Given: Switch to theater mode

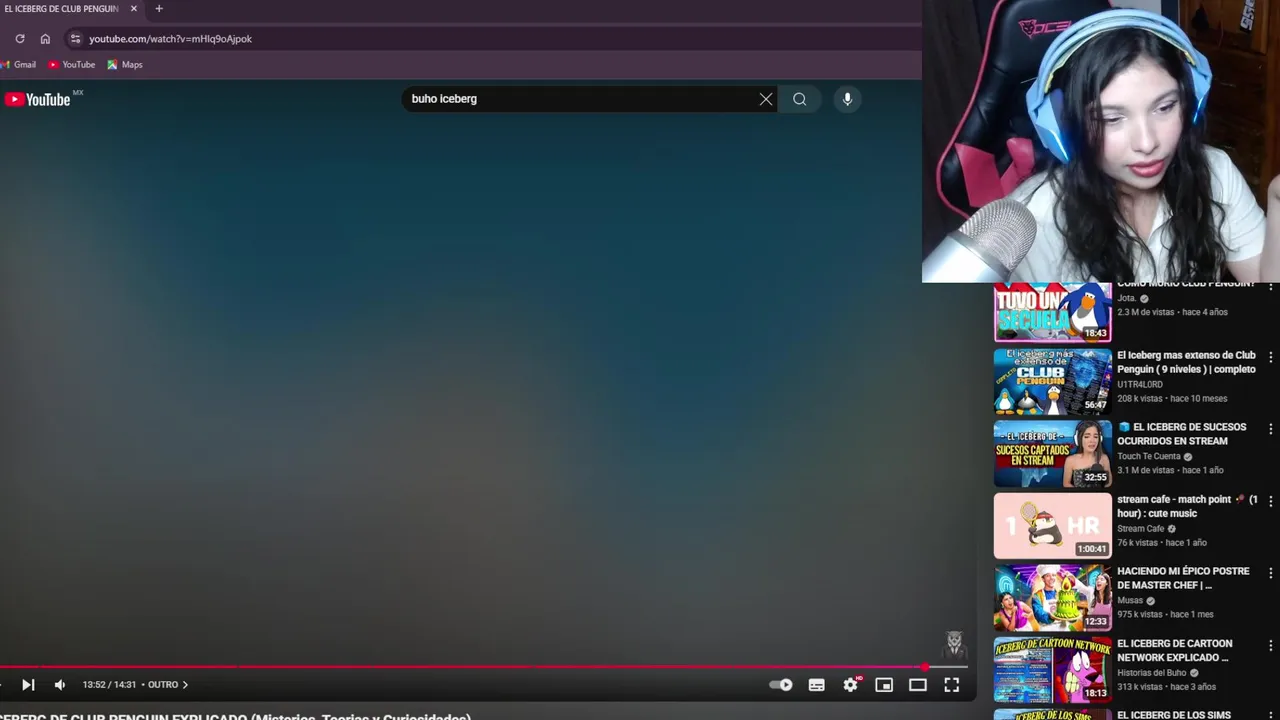Looking at the screenshot, I should 918,685.
